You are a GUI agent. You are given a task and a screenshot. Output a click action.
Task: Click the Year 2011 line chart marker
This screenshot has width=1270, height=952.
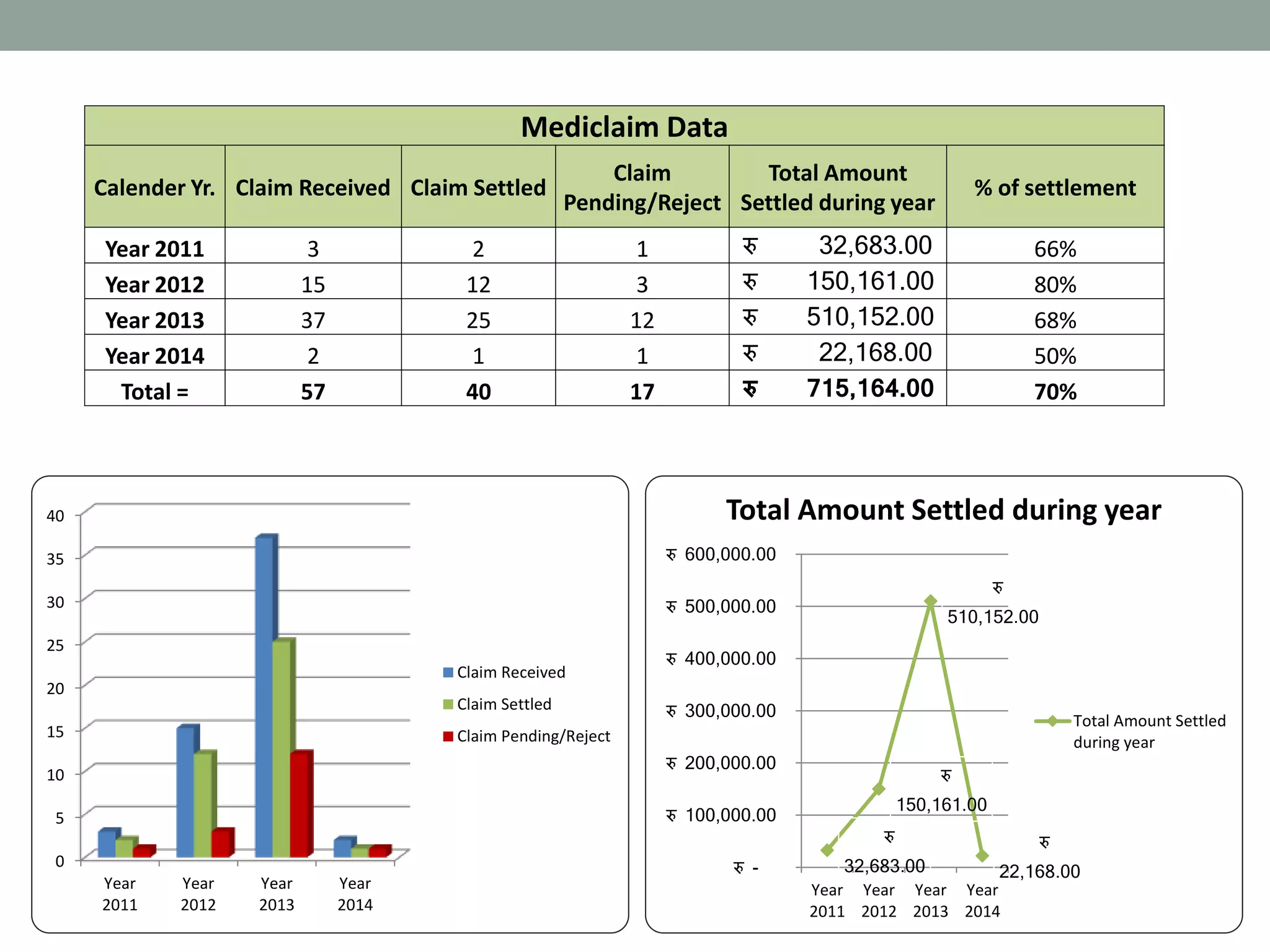[827, 850]
